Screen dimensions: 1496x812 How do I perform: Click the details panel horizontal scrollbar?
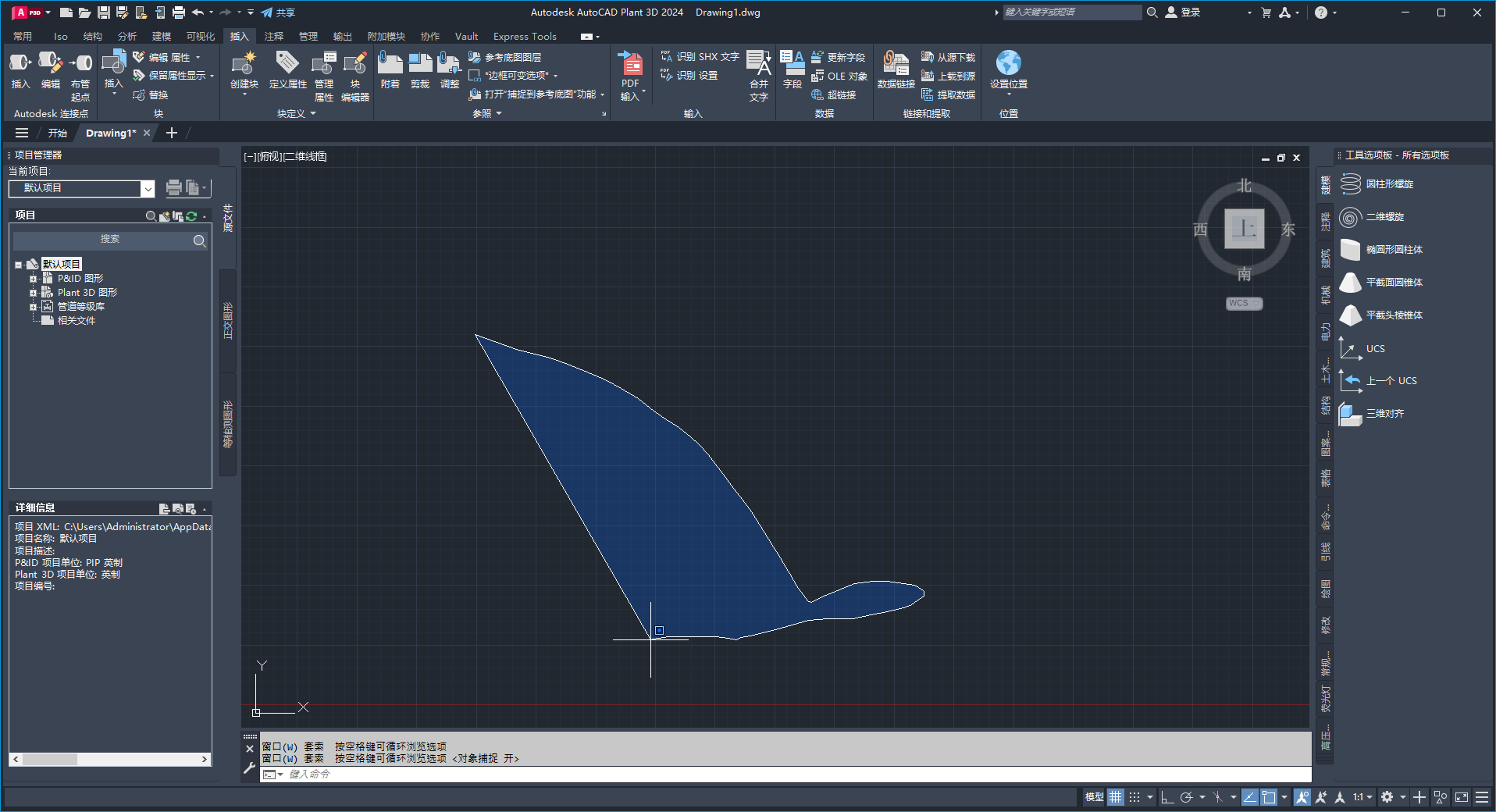click(110, 759)
